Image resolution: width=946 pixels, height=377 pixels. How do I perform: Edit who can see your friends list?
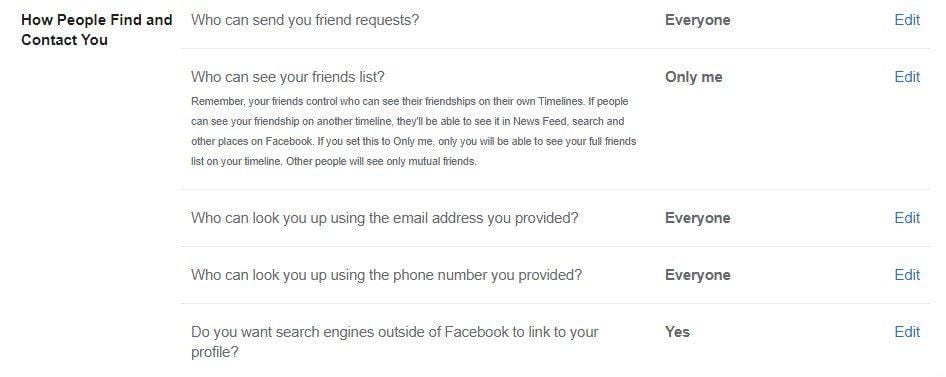[907, 77]
